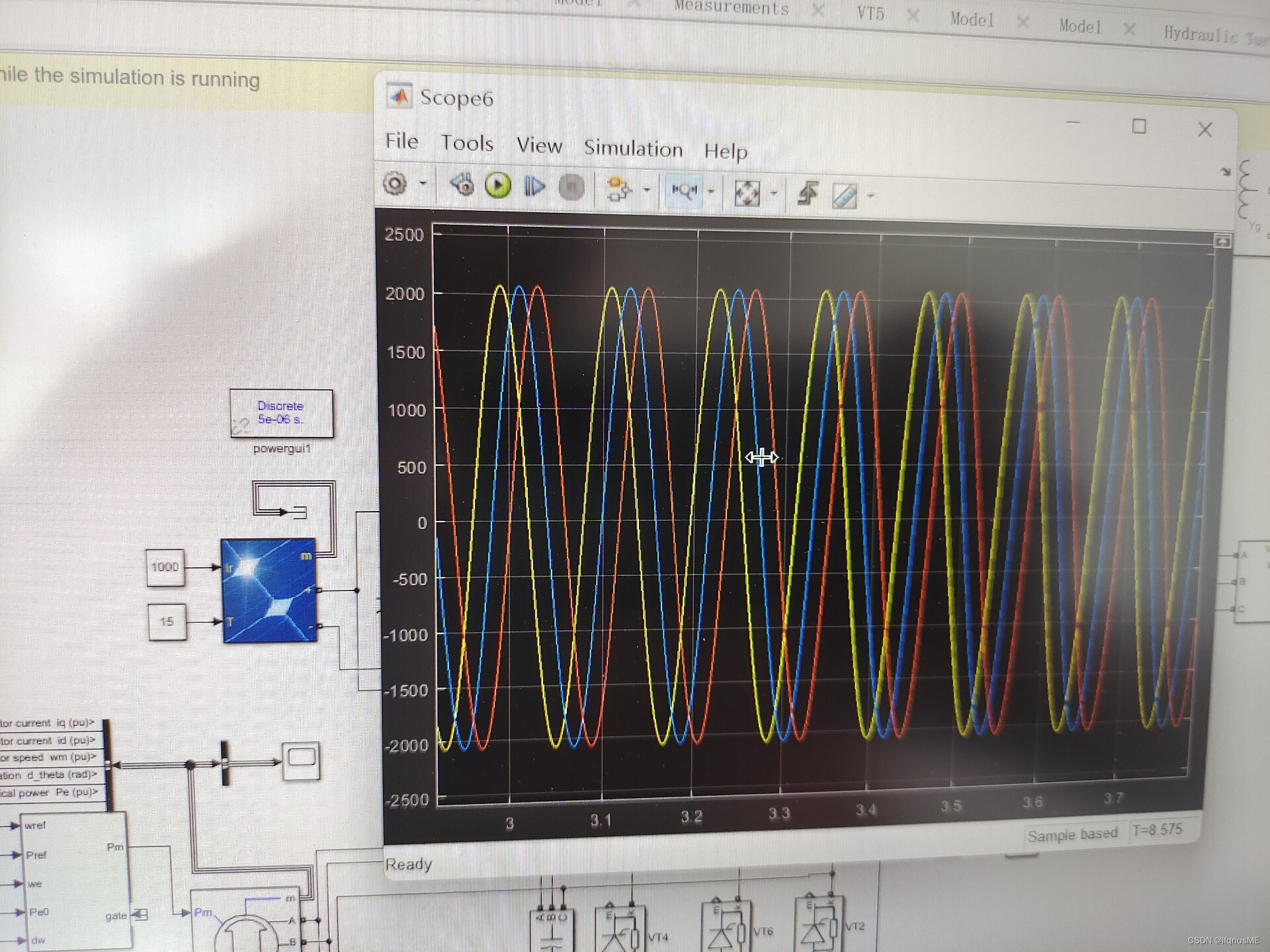Select the PV array block
The width and height of the screenshot is (1270, 952).
pos(269,590)
